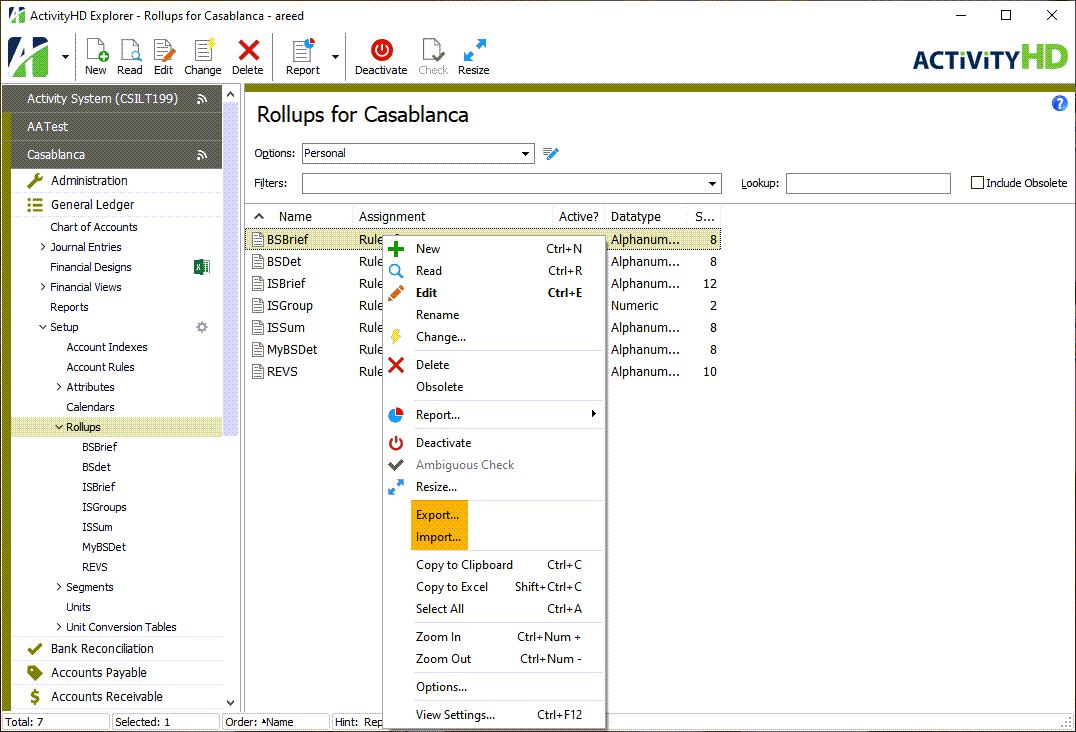Image resolution: width=1076 pixels, height=732 pixels.
Task: Open the Options Personal dropdown
Action: (x=525, y=154)
